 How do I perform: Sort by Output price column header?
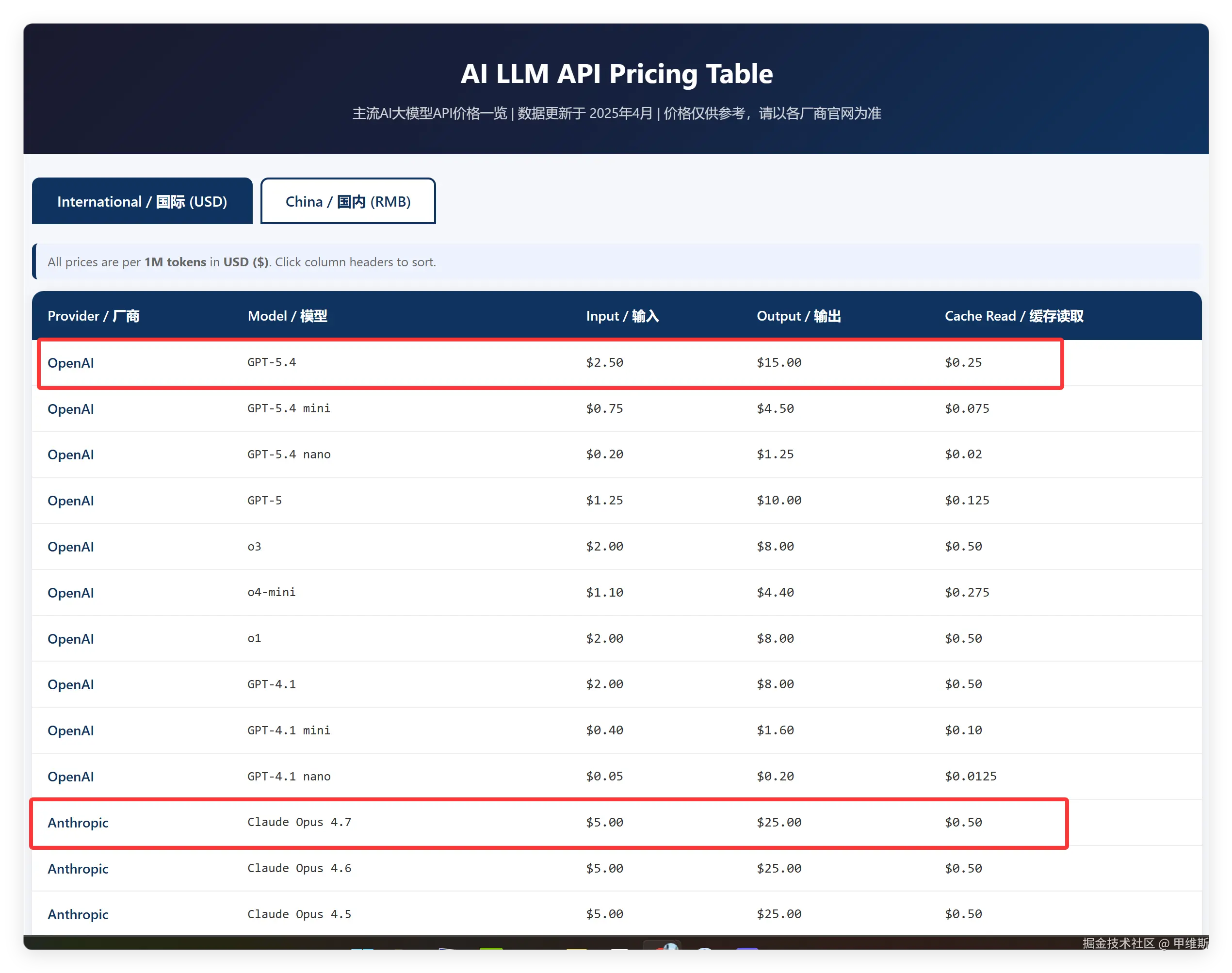[x=798, y=316]
